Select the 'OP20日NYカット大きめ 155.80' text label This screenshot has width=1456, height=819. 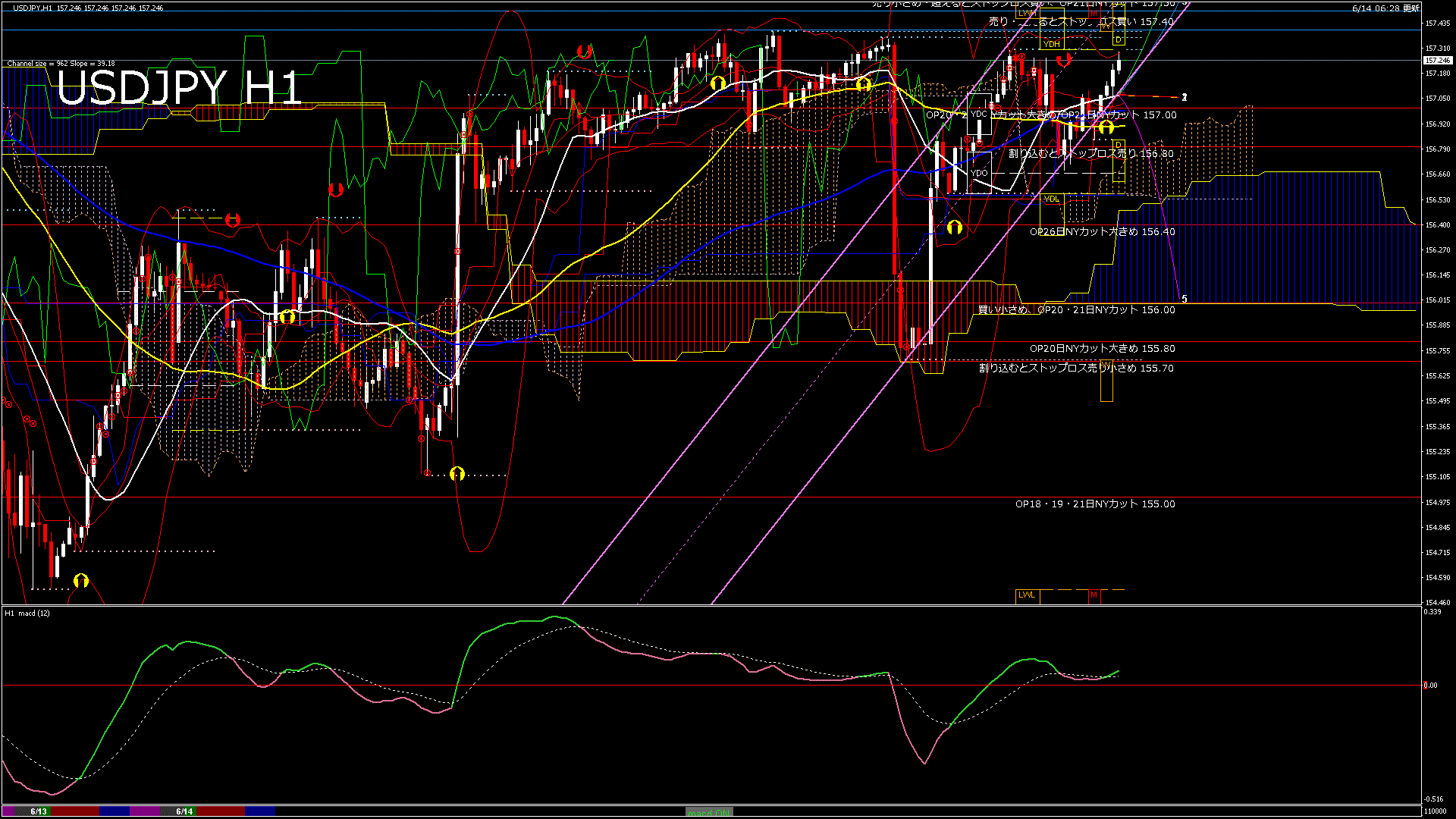[1102, 349]
